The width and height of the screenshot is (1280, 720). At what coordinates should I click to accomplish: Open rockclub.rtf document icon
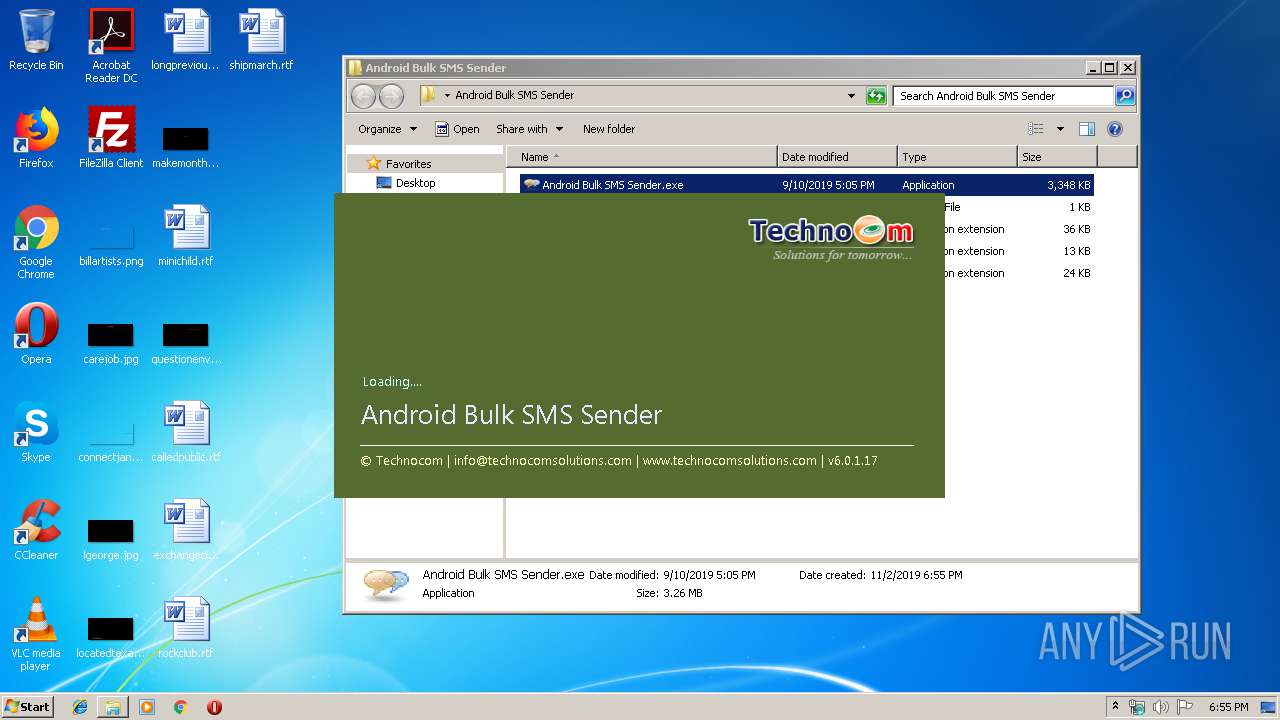tap(186, 628)
